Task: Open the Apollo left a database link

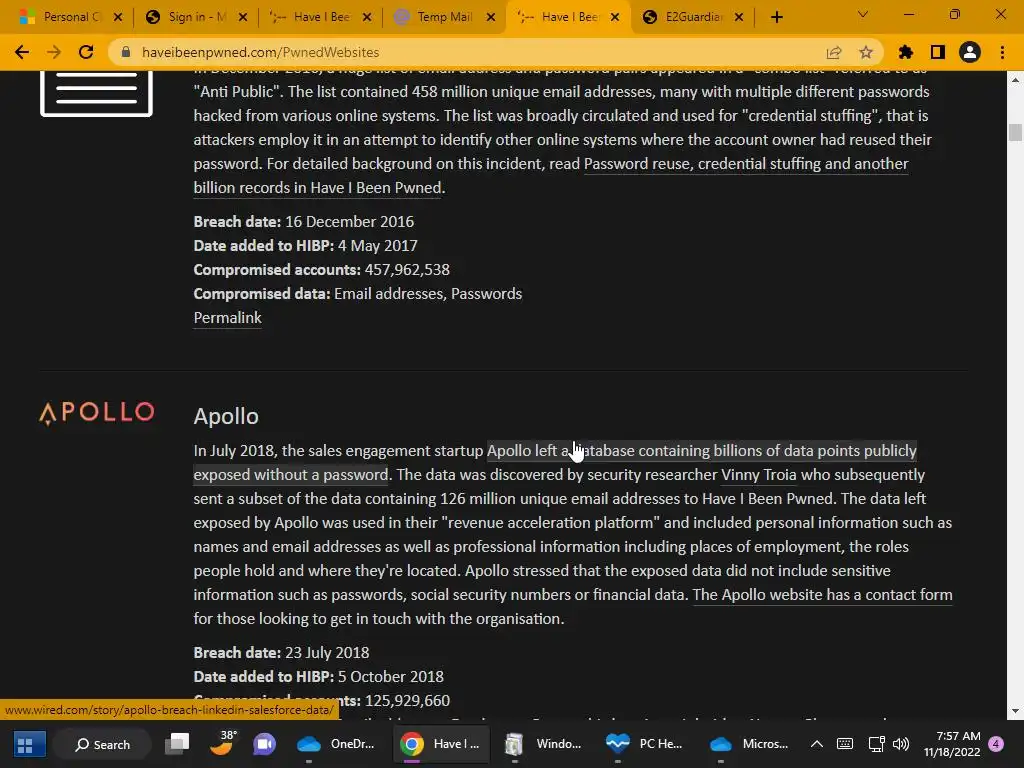Action: [x=555, y=462]
